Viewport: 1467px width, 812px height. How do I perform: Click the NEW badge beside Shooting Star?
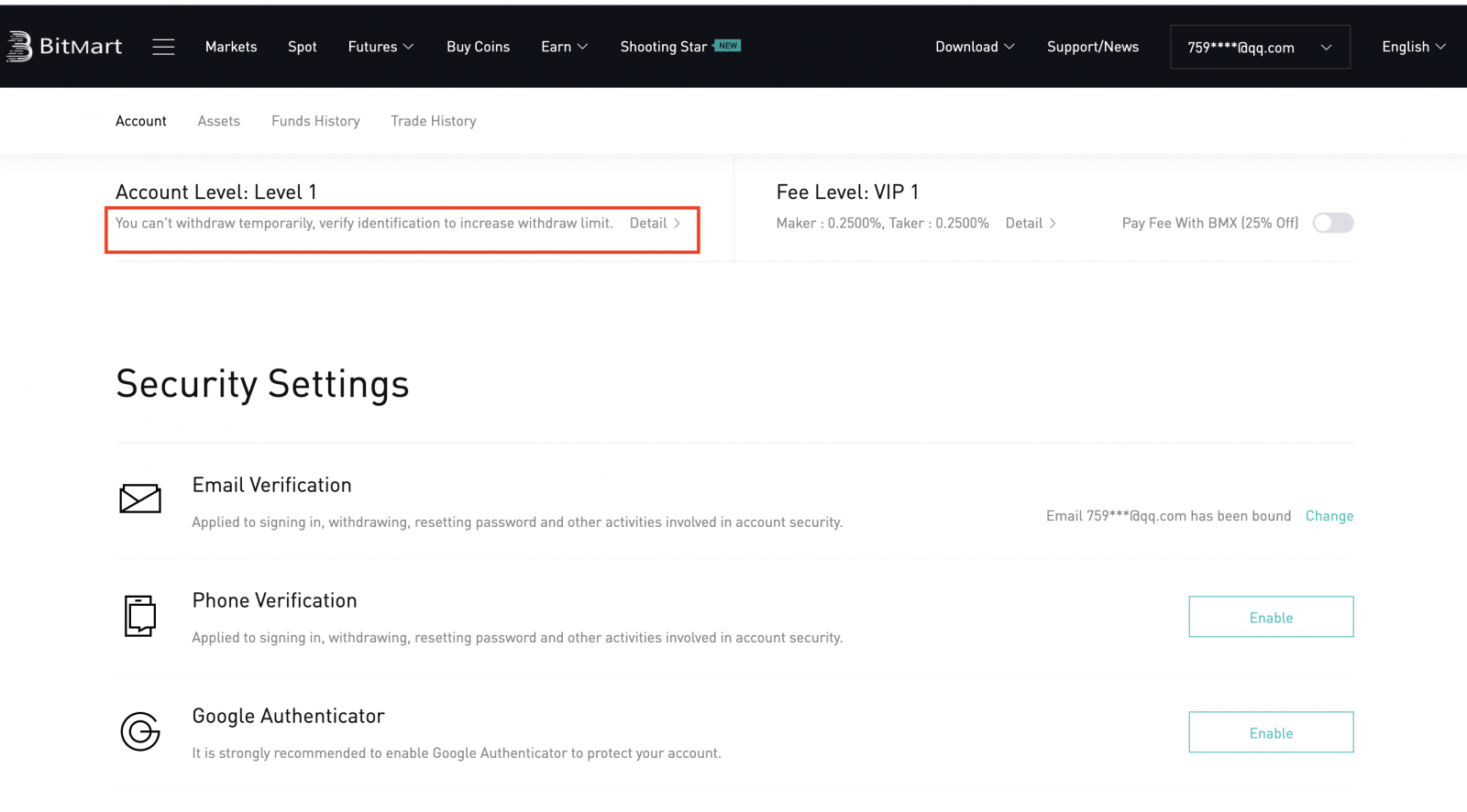pos(728,45)
